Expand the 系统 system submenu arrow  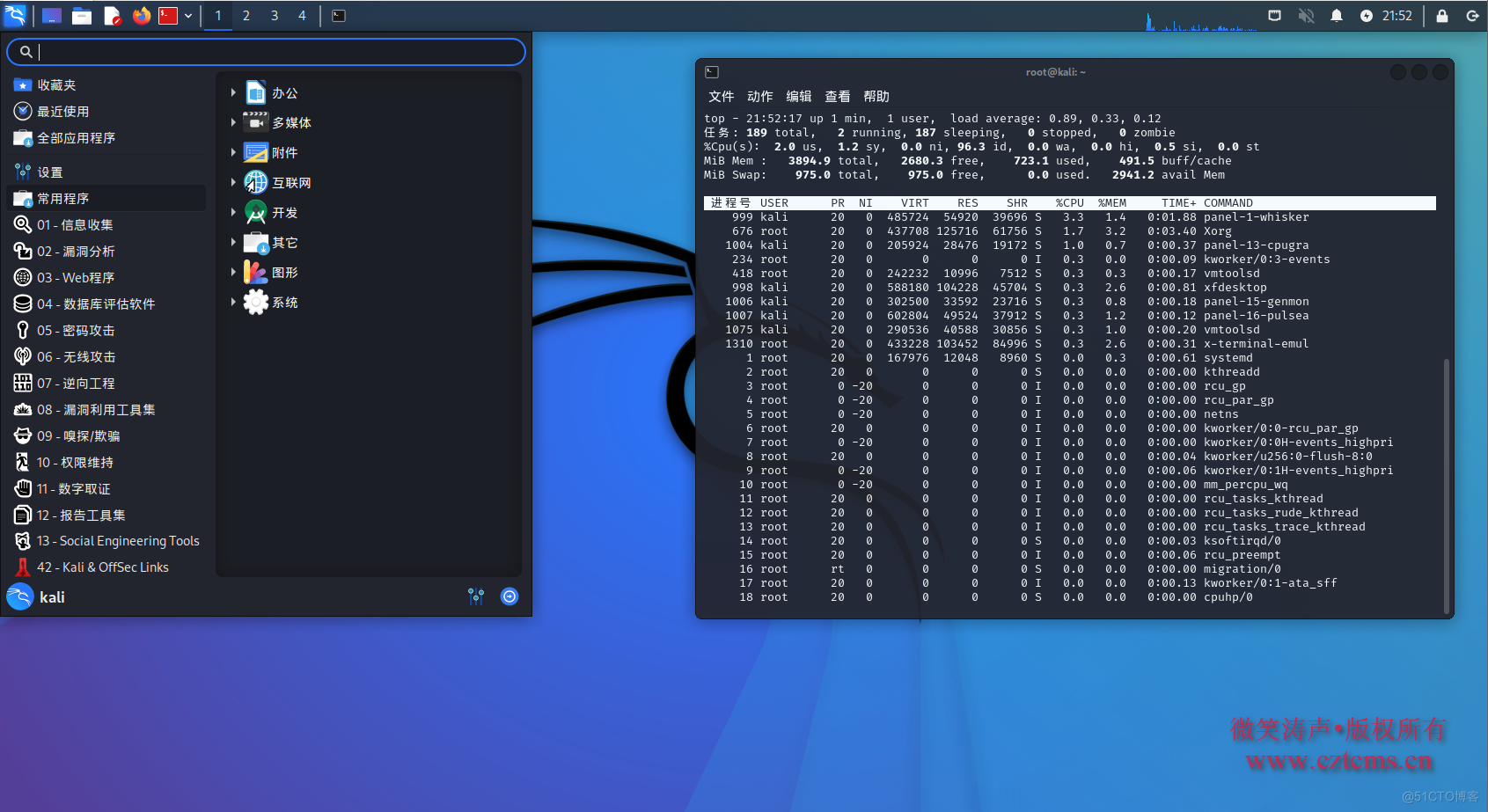click(233, 302)
